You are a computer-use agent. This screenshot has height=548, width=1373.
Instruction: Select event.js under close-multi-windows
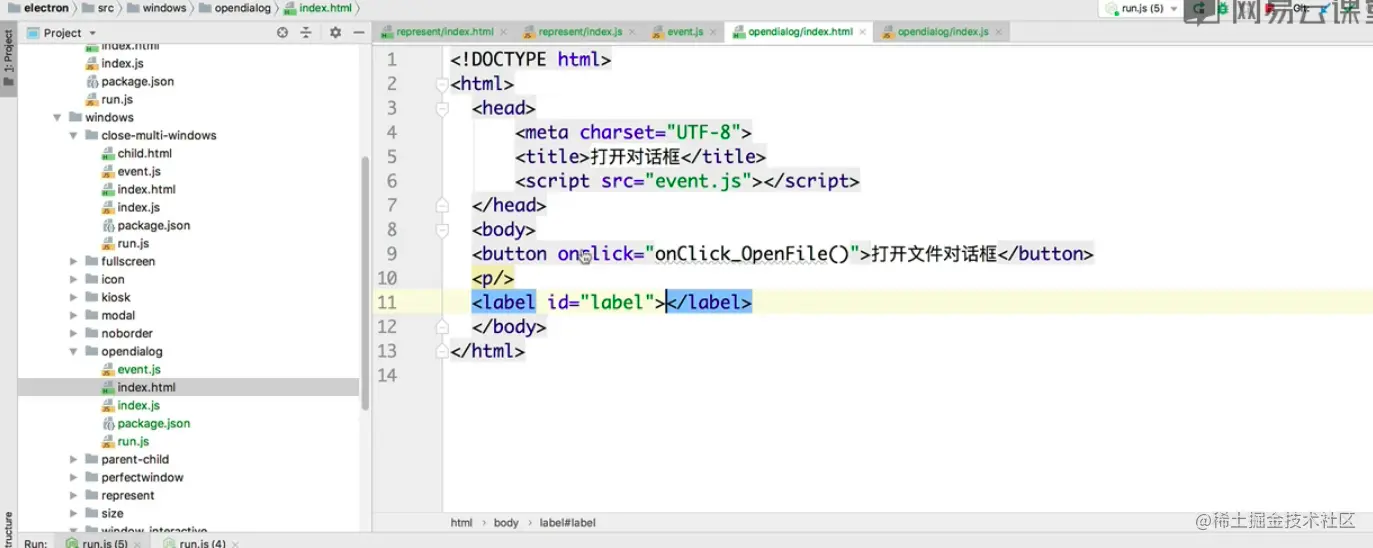(x=139, y=171)
